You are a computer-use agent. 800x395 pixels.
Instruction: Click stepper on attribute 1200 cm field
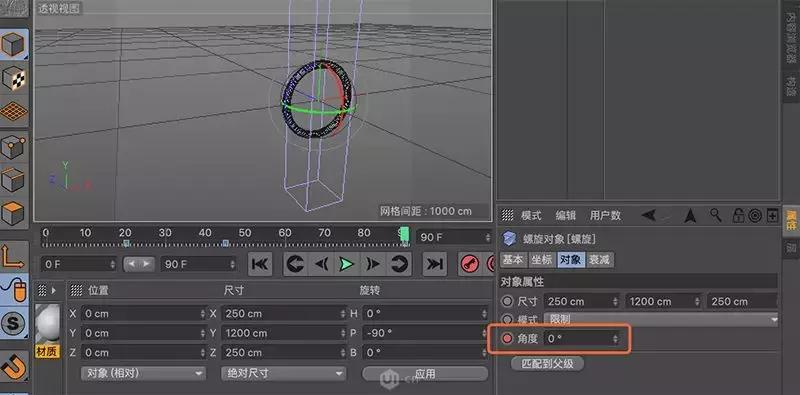[x=697, y=302]
